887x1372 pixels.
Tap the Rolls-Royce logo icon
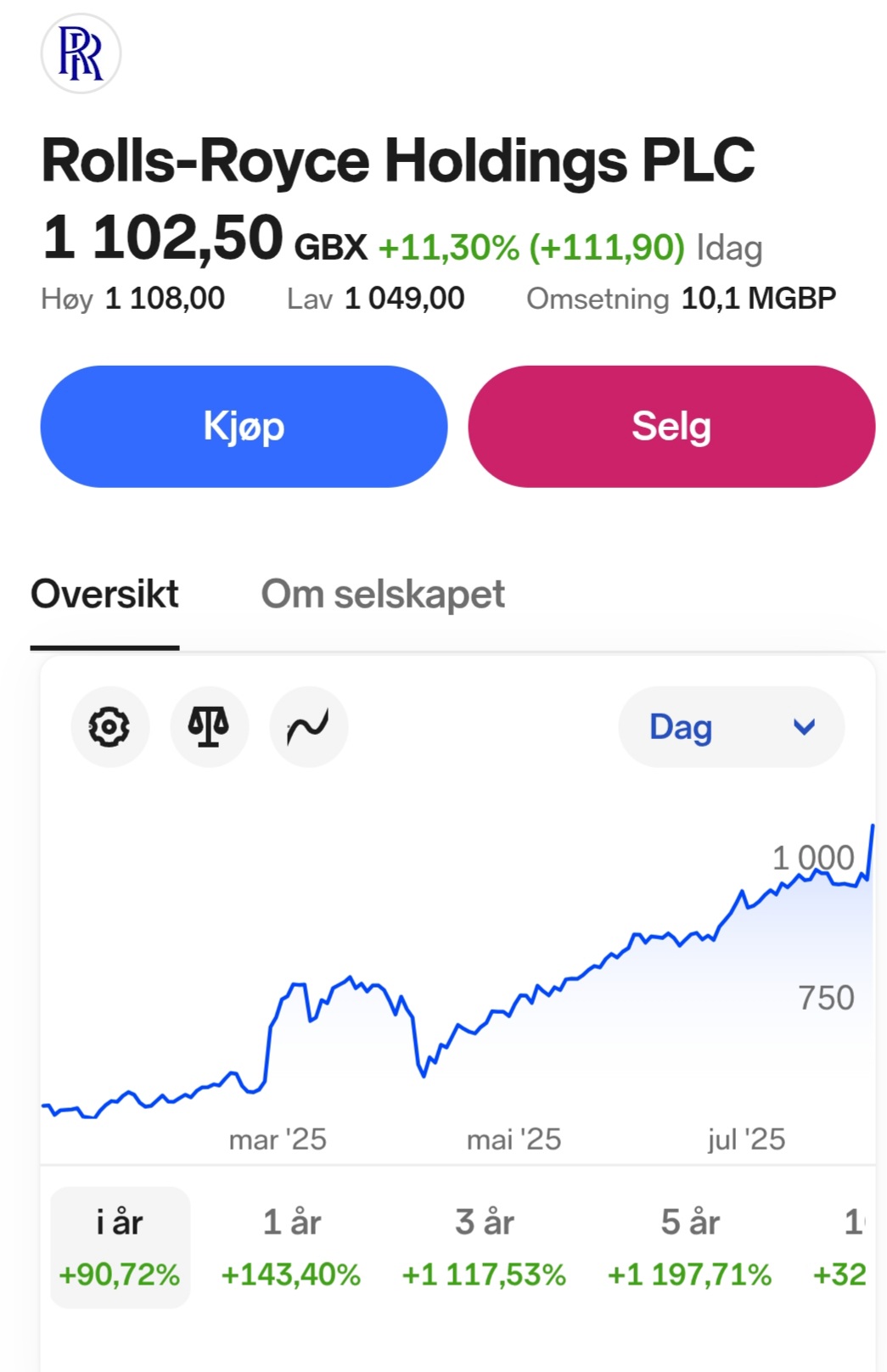pyautogui.click(x=81, y=53)
